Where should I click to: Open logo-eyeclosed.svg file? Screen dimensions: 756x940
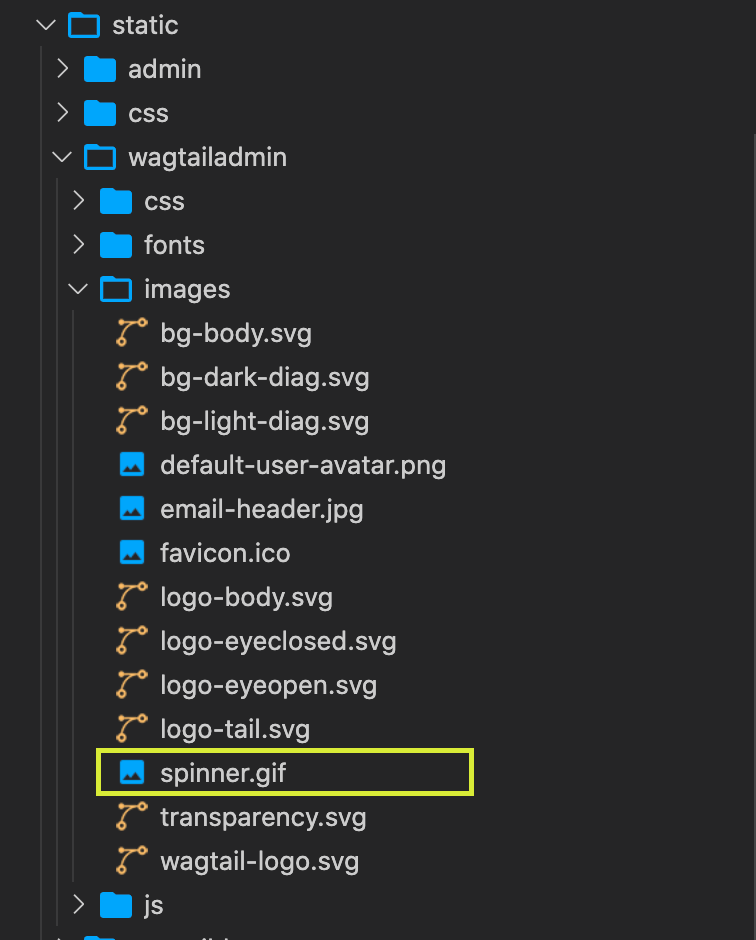click(x=278, y=641)
